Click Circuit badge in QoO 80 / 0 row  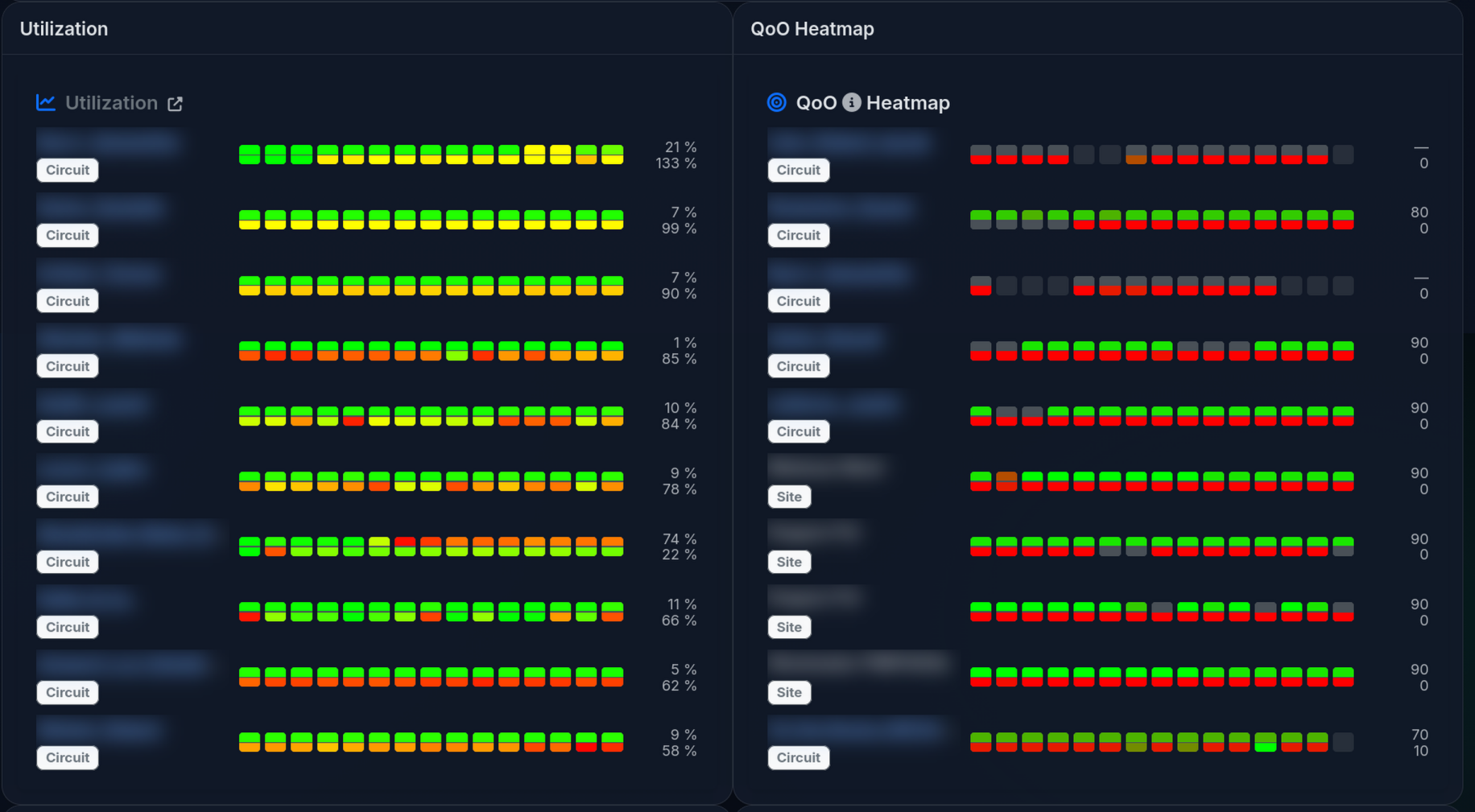coord(798,235)
